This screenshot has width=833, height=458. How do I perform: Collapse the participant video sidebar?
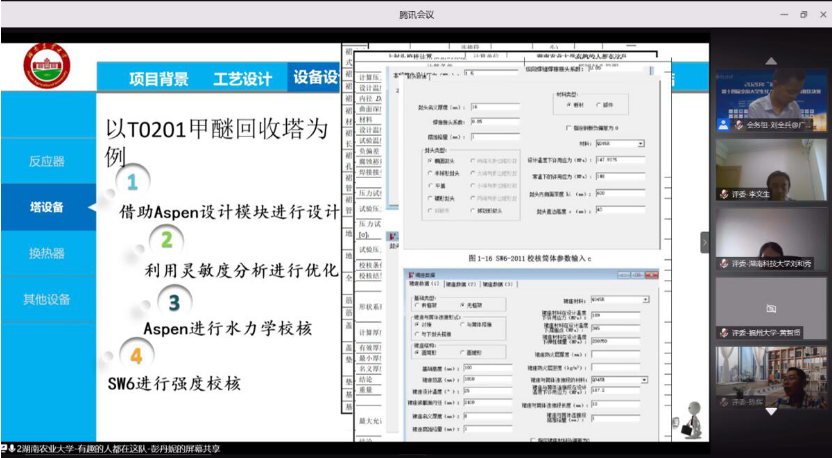(x=704, y=243)
